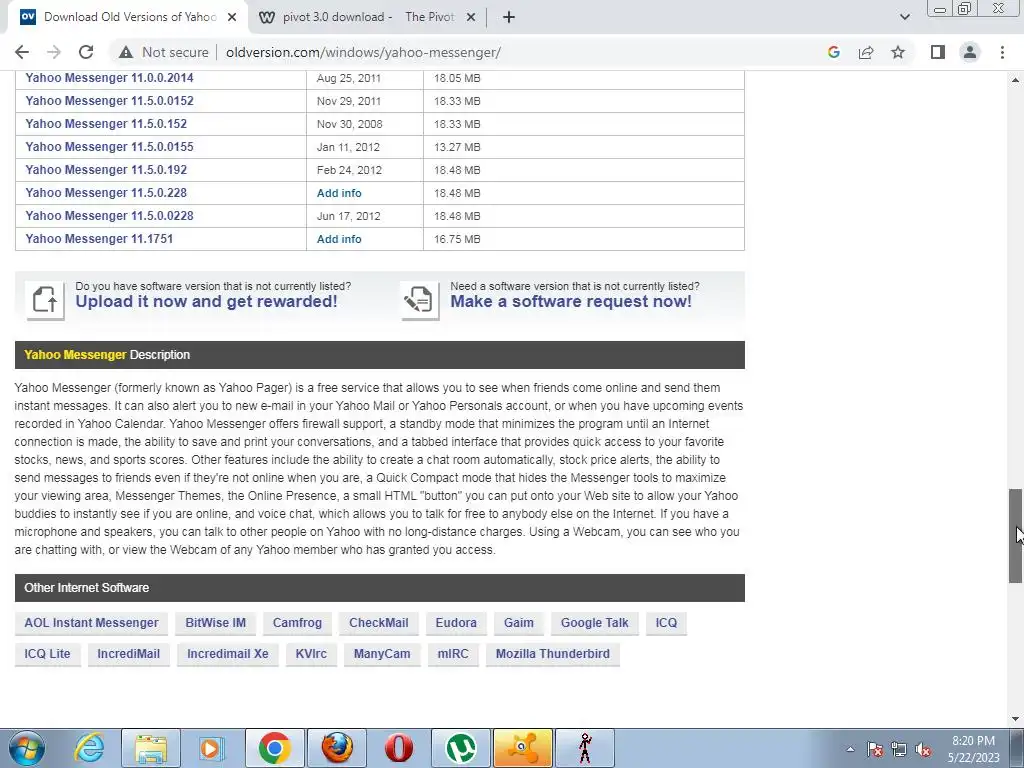Open the ICQ Lite button

pyautogui.click(x=47, y=654)
